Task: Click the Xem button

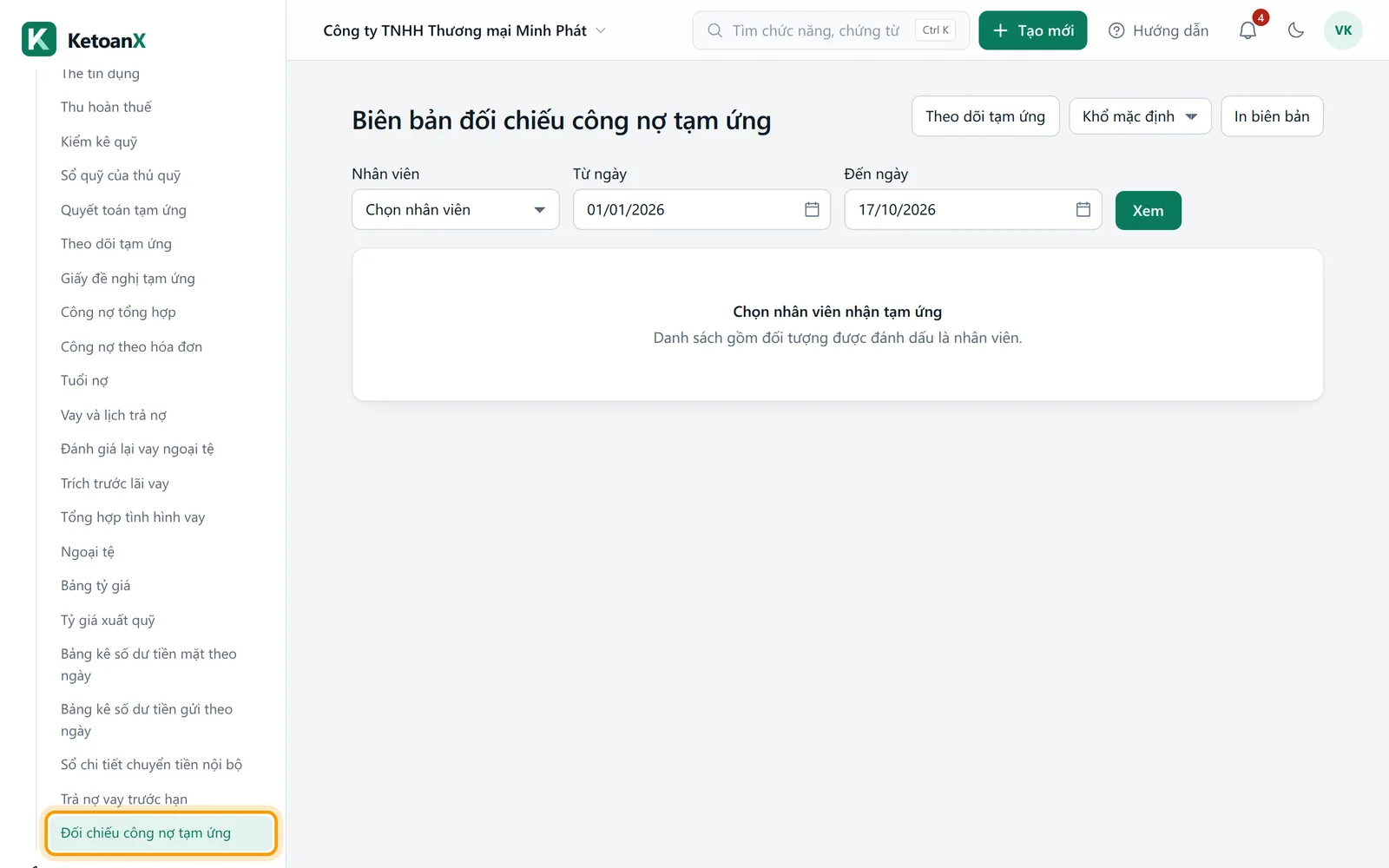Action: [x=1148, y=210]
